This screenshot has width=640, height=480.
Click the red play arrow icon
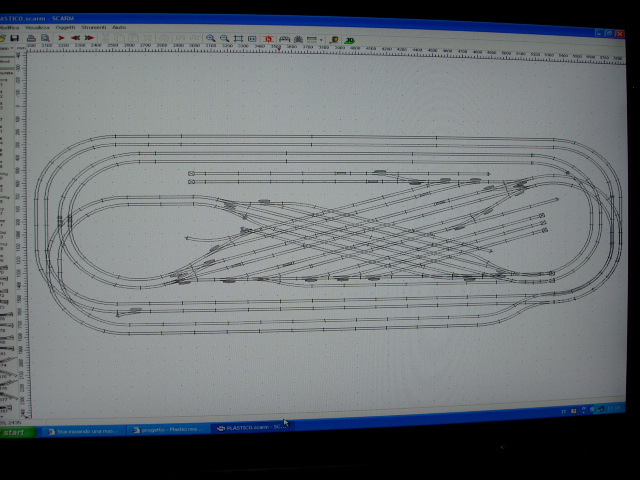[x=61, y=38]
